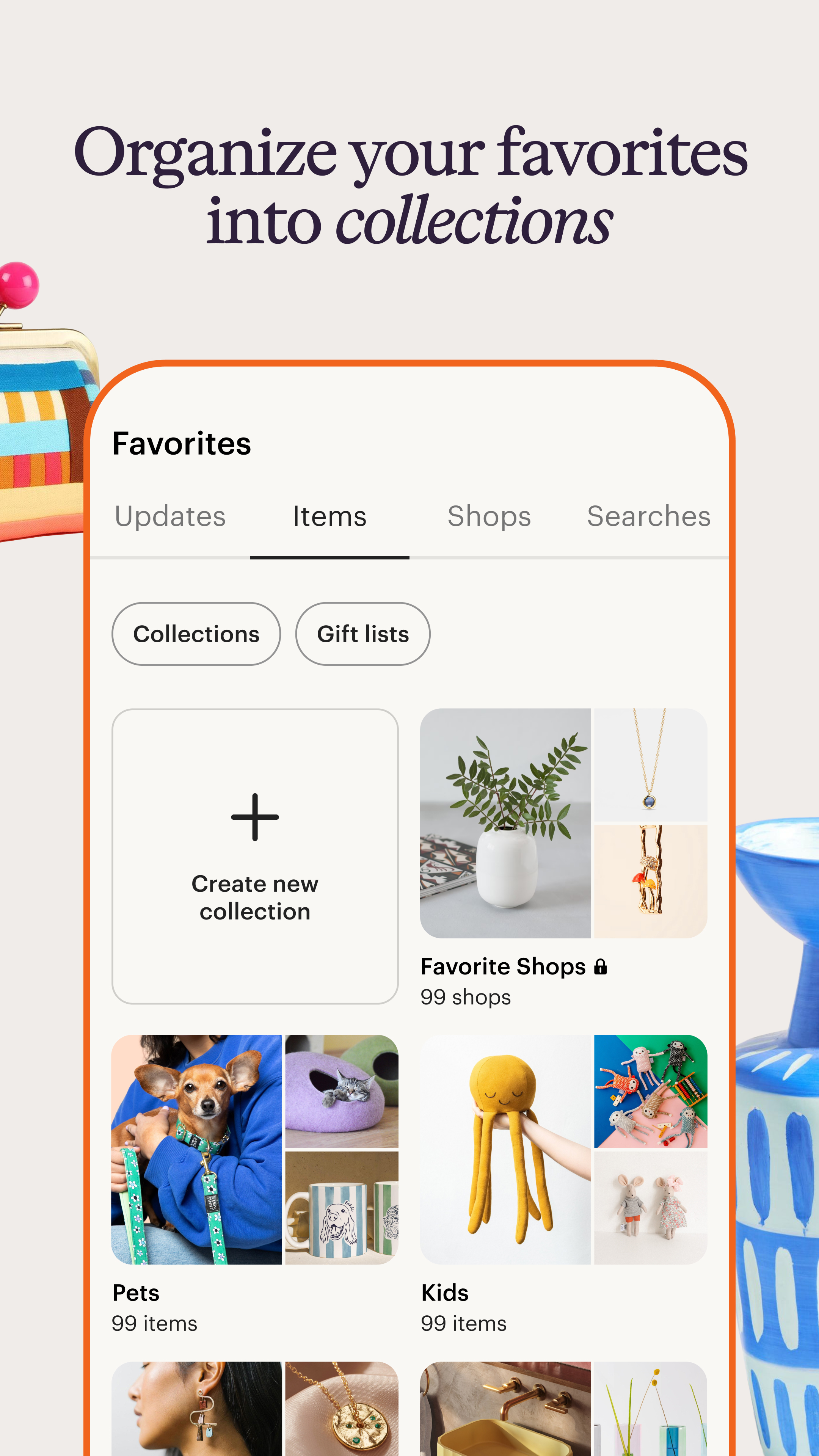
Task: Open the Pets collection title
Action: pos(136,1293)
